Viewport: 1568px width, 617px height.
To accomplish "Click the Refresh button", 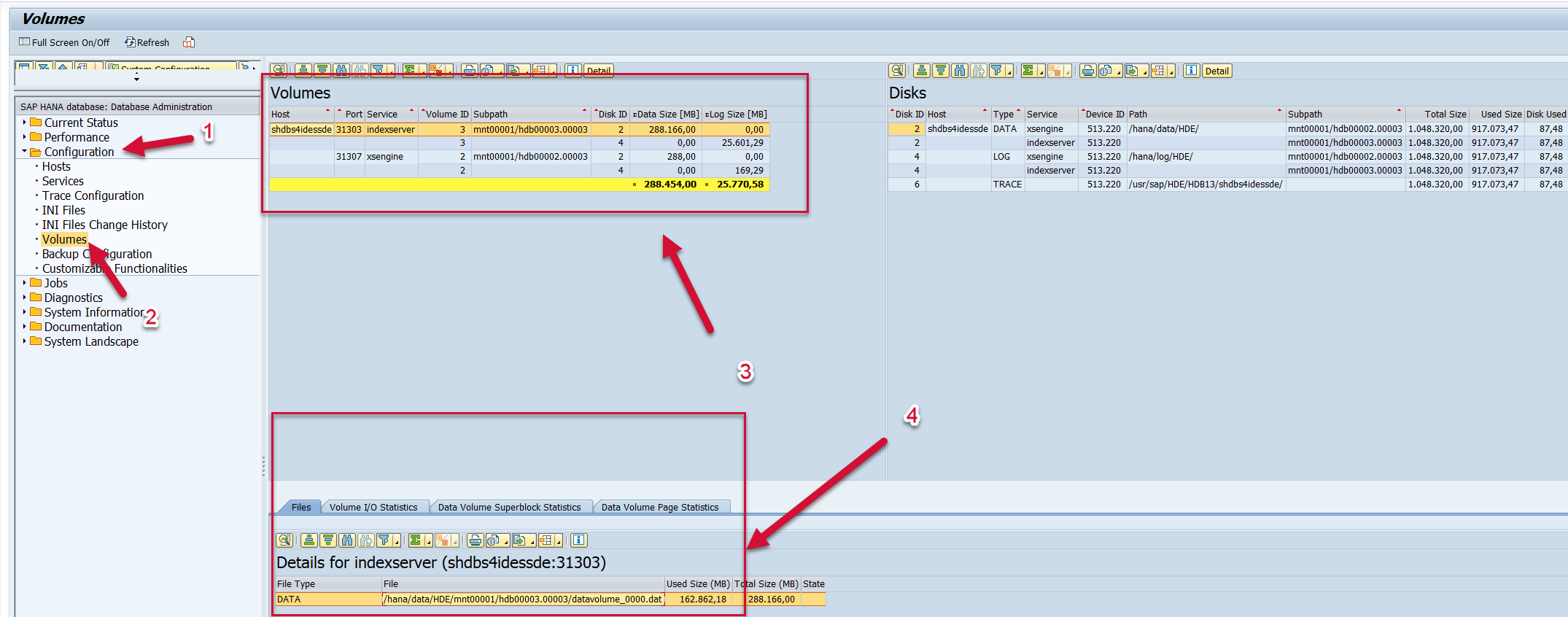I will pyautogui.click(x=147, y=42).
